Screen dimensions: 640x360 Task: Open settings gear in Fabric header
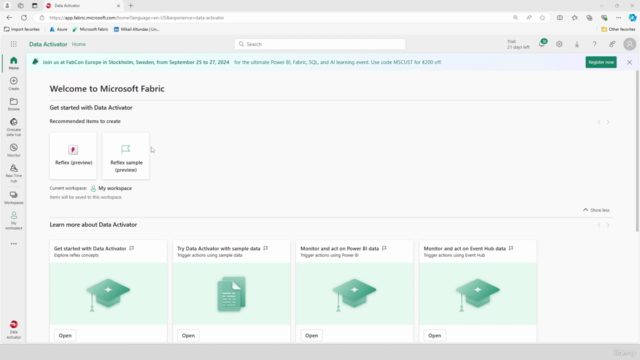click(x=559, y=44)
